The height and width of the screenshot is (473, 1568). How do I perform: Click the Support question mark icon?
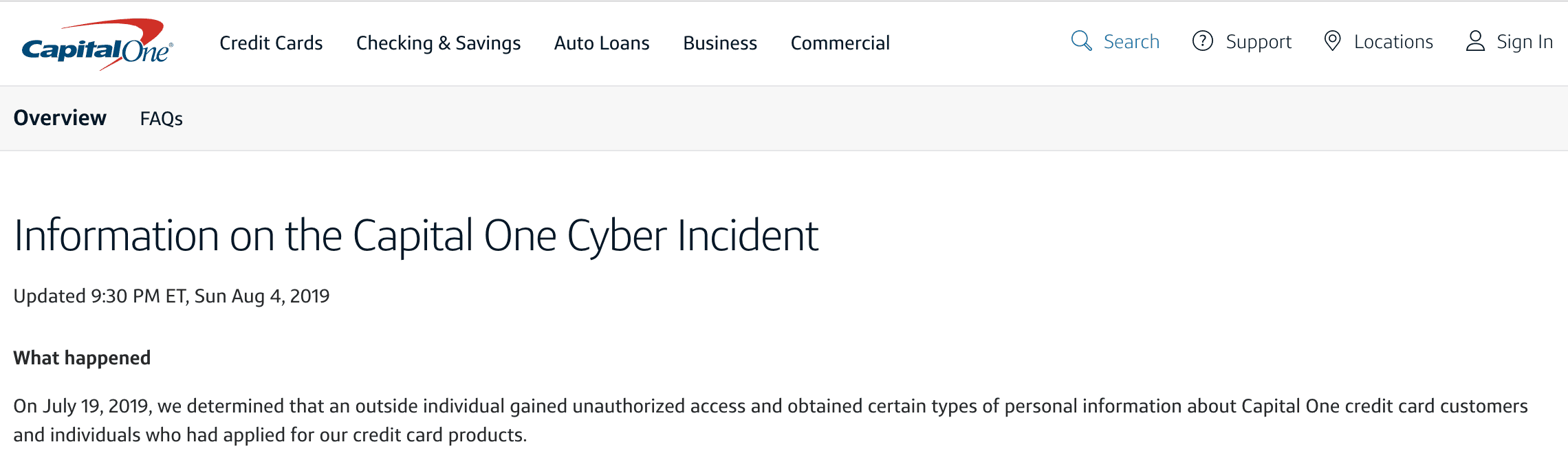[x=1202, y=41]
